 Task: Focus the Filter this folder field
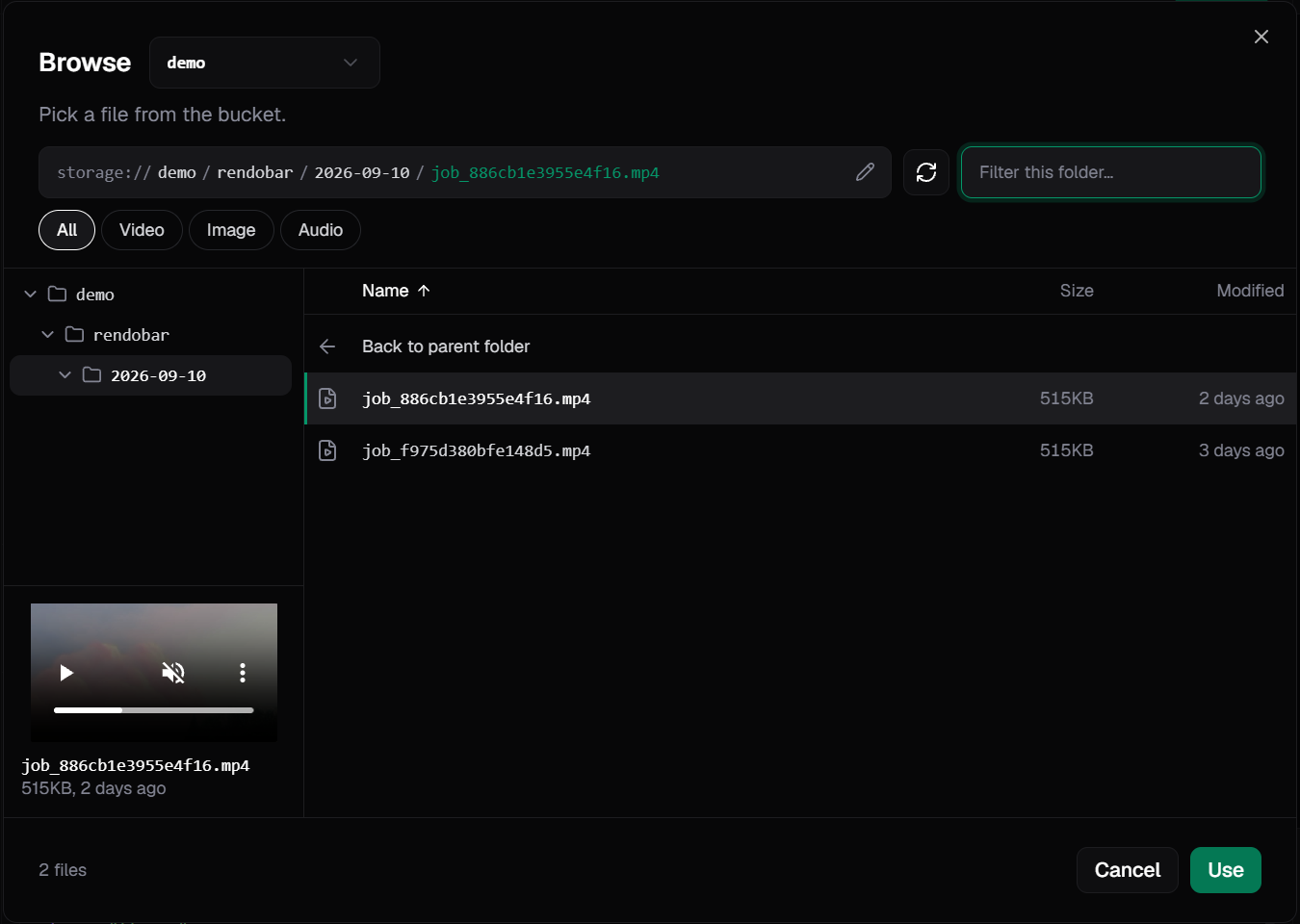tap(1111, 172)
